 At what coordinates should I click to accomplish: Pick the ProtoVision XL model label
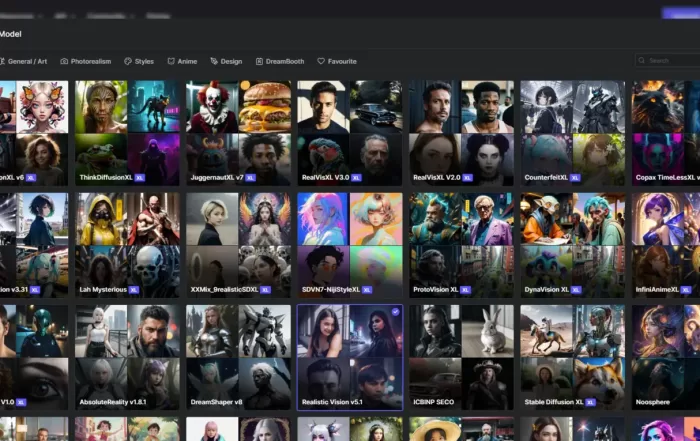436,290
